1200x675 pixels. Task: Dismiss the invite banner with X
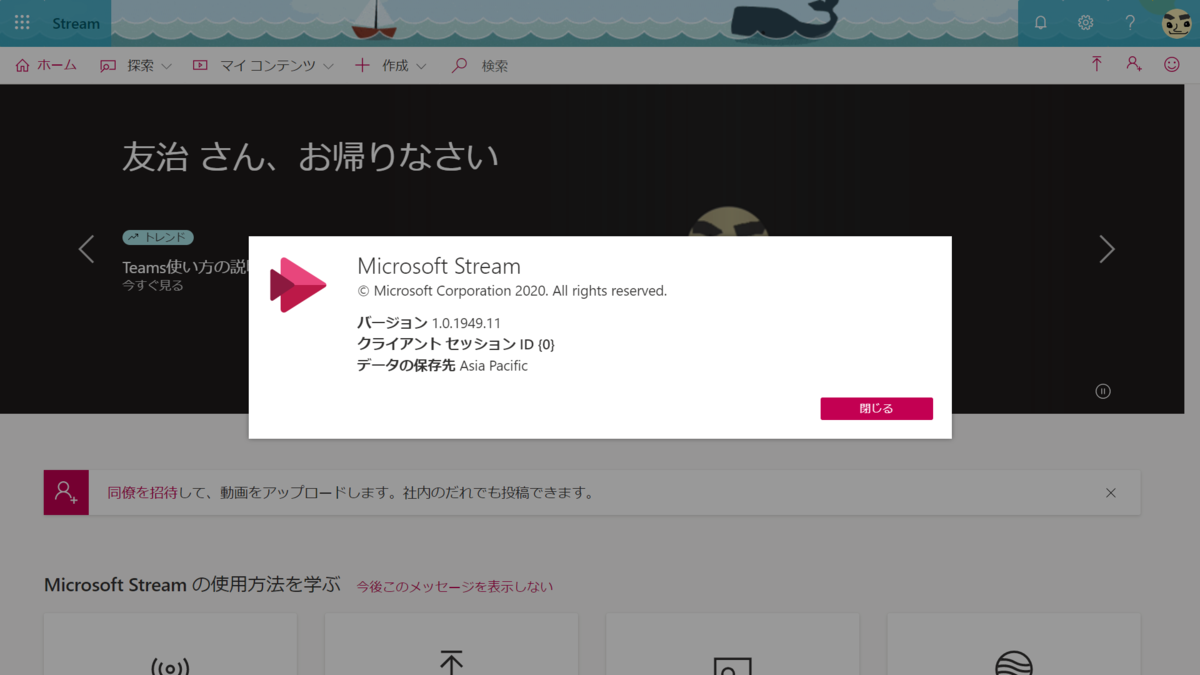pyautogui.click(x=1111, y=493)
